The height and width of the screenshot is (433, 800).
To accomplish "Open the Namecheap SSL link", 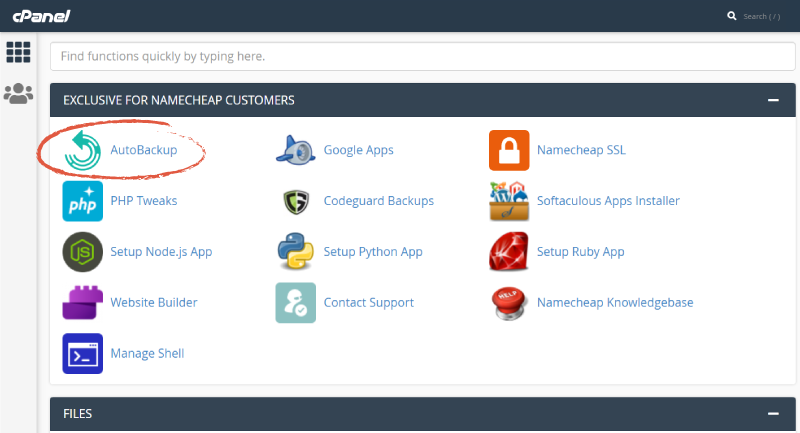I will 581,150.
